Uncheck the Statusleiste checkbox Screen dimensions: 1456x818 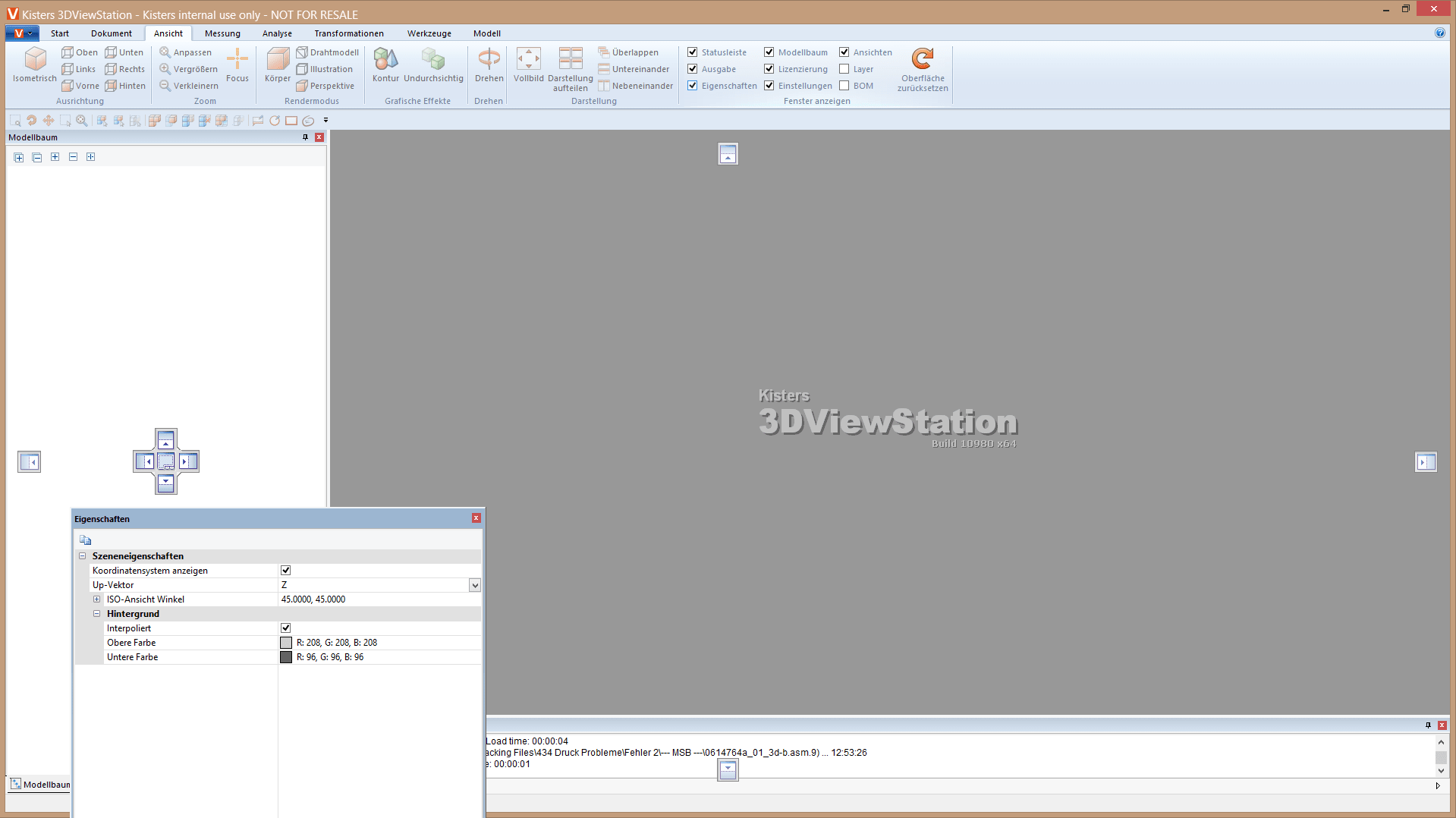692,52
